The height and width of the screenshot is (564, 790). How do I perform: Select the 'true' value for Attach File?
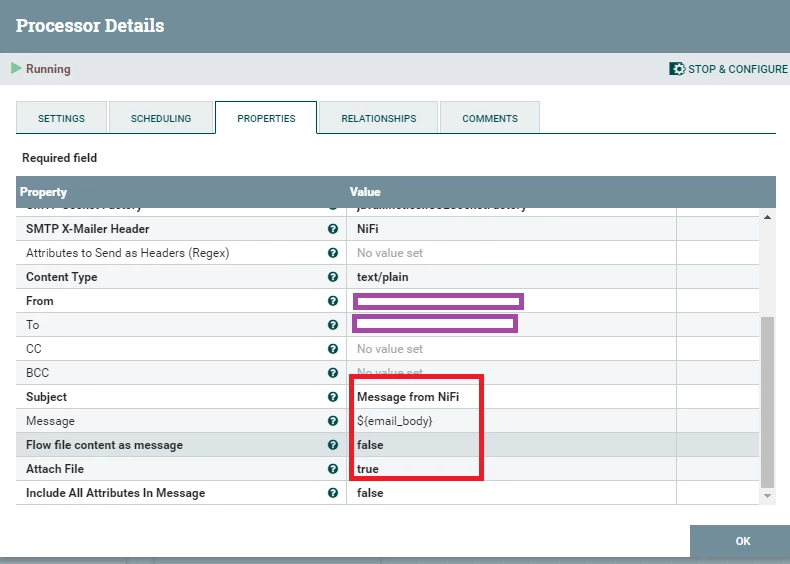[367, 469]
